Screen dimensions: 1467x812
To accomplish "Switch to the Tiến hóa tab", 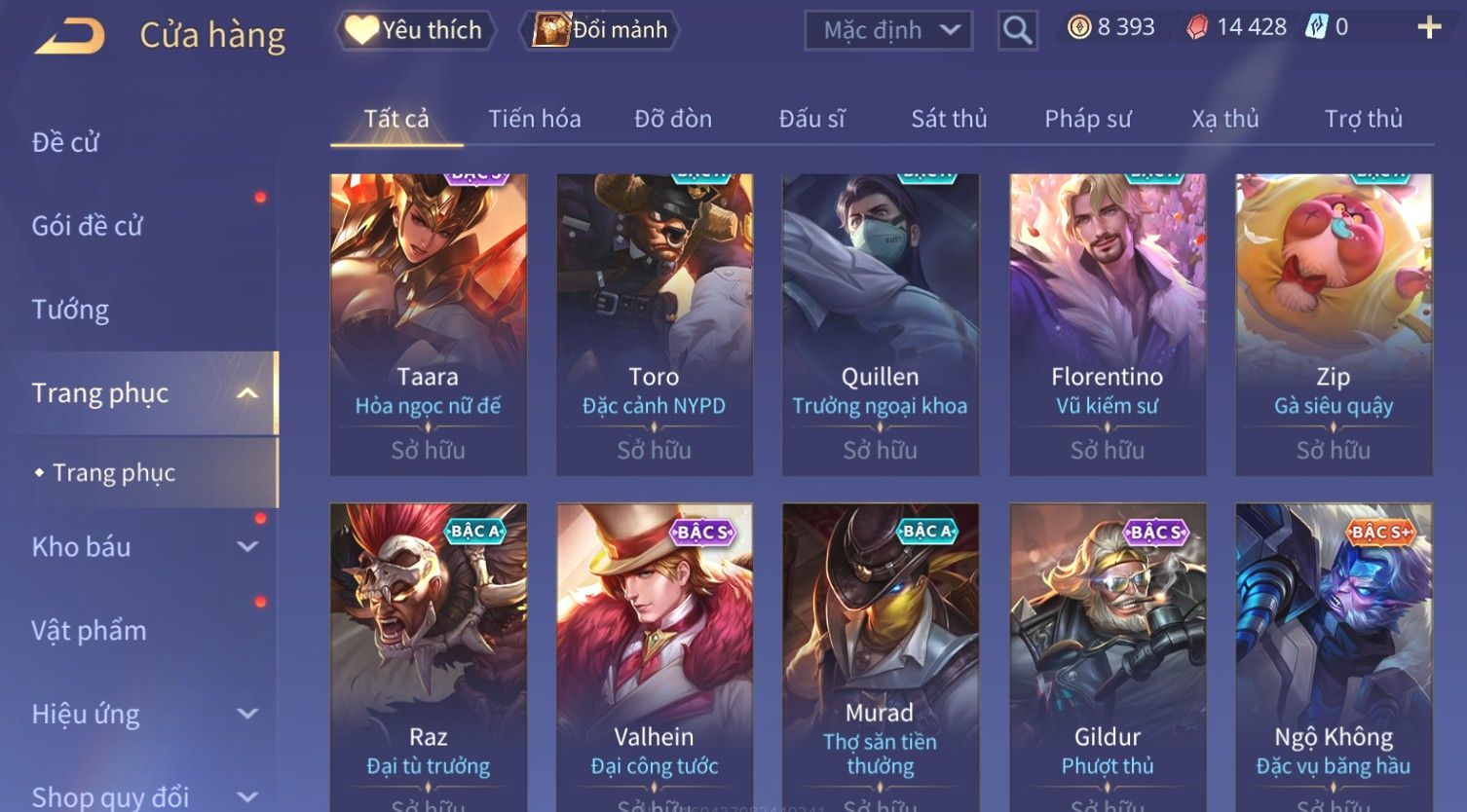I will click(x=535, y=119).
